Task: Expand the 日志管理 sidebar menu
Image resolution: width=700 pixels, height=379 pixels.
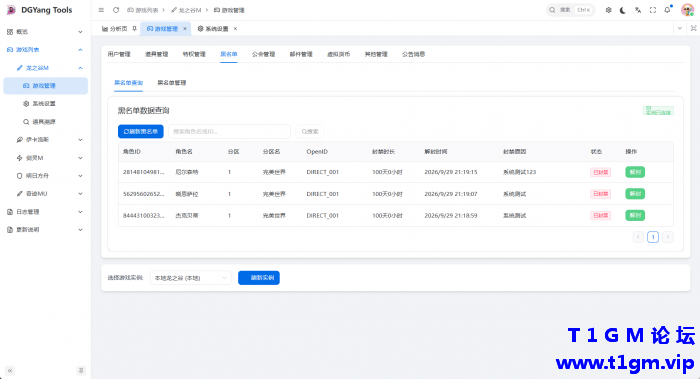Action: pyautogui.click(x=45, y=212)
